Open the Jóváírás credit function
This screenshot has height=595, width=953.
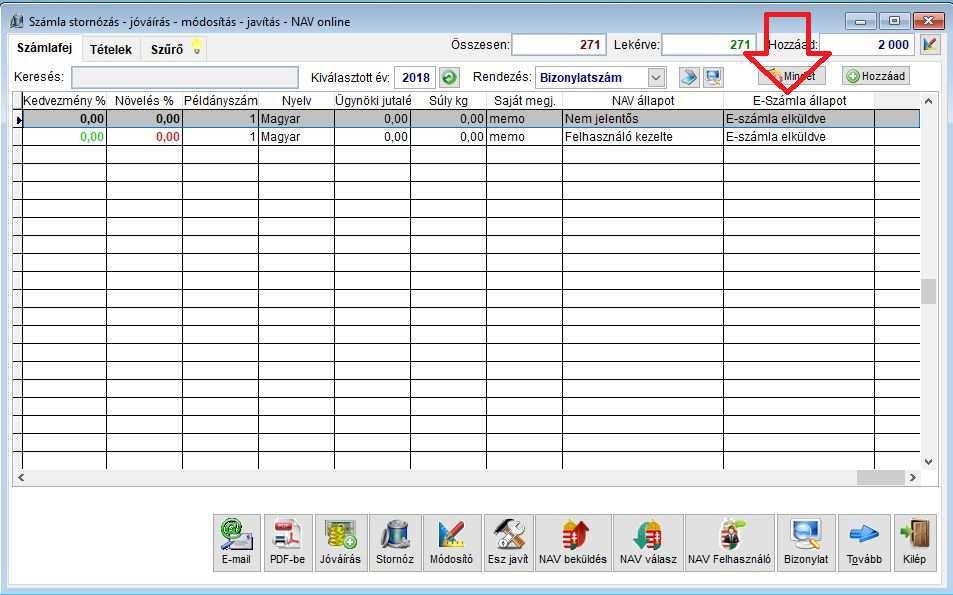coord(340,543)
